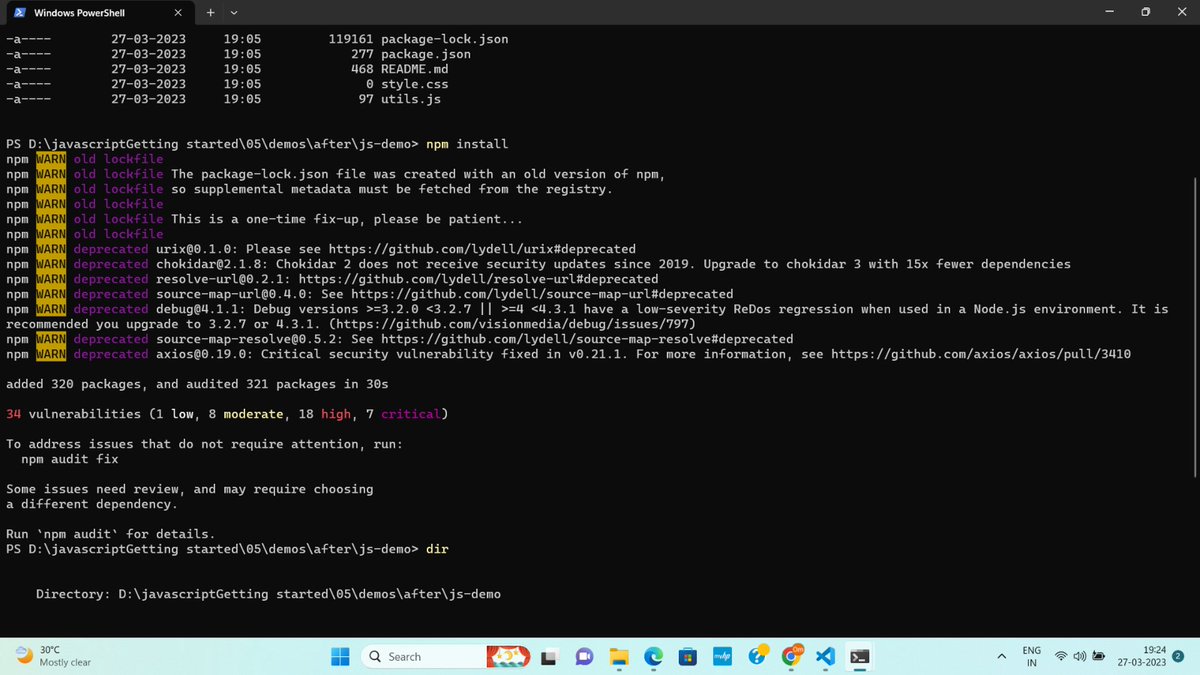The image size is (1200, 675).
Task: Open File Explorer from the taskbar
Action: pos(619,656)
